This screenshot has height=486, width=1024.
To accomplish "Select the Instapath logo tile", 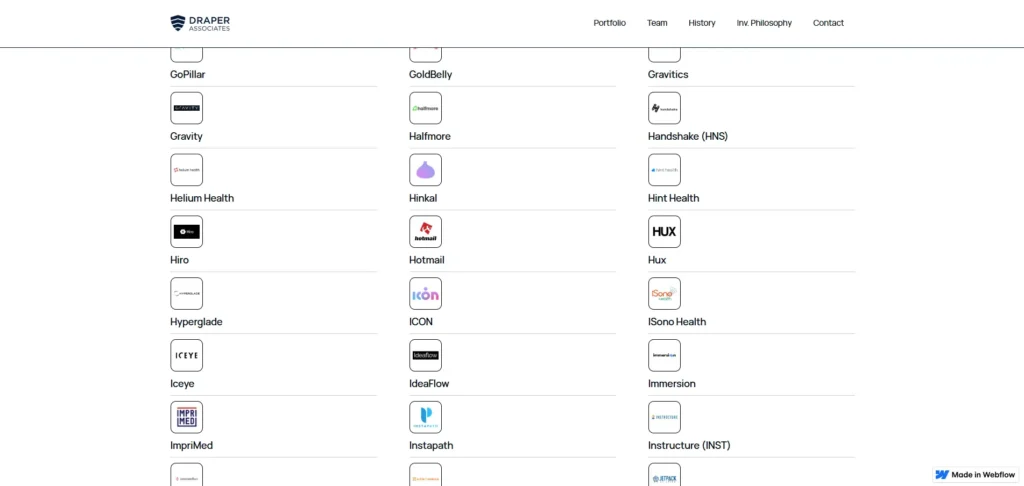I will [426, 417].
